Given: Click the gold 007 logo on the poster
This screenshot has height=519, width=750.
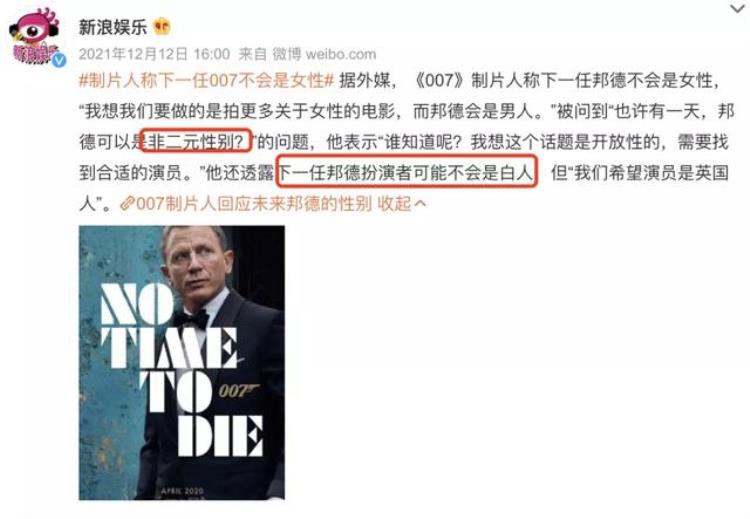Looking at the screenshot, I should [x=238, y=391].
